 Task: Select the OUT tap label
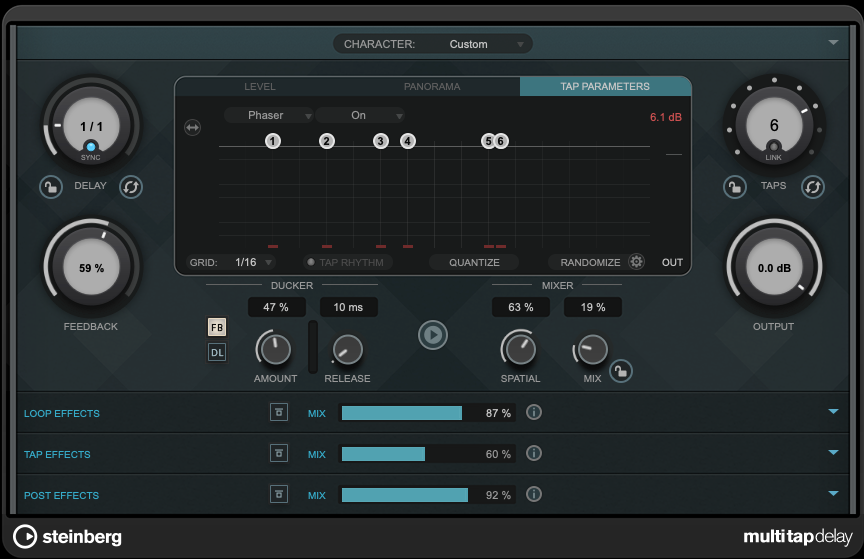coord(672,262)
